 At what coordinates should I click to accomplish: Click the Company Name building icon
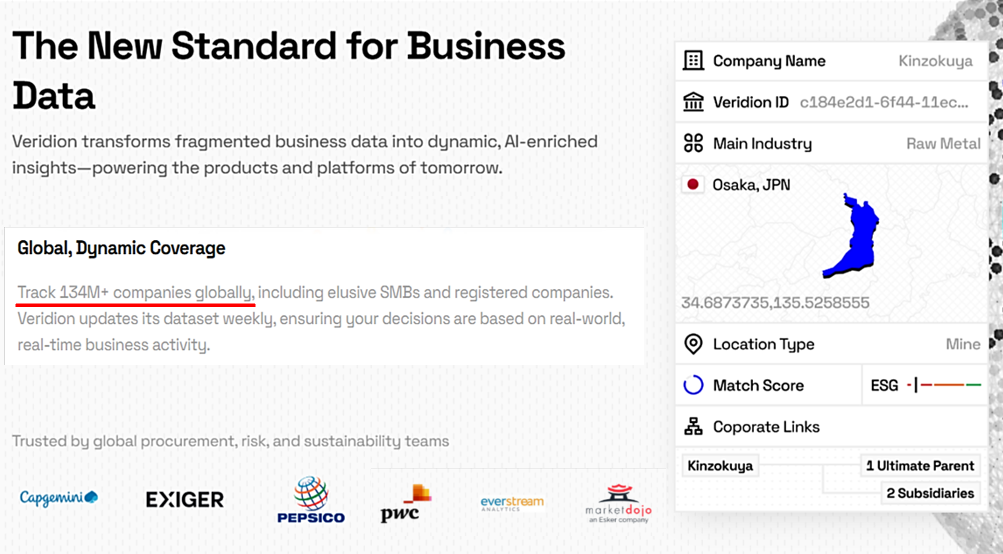coord(693,61)
